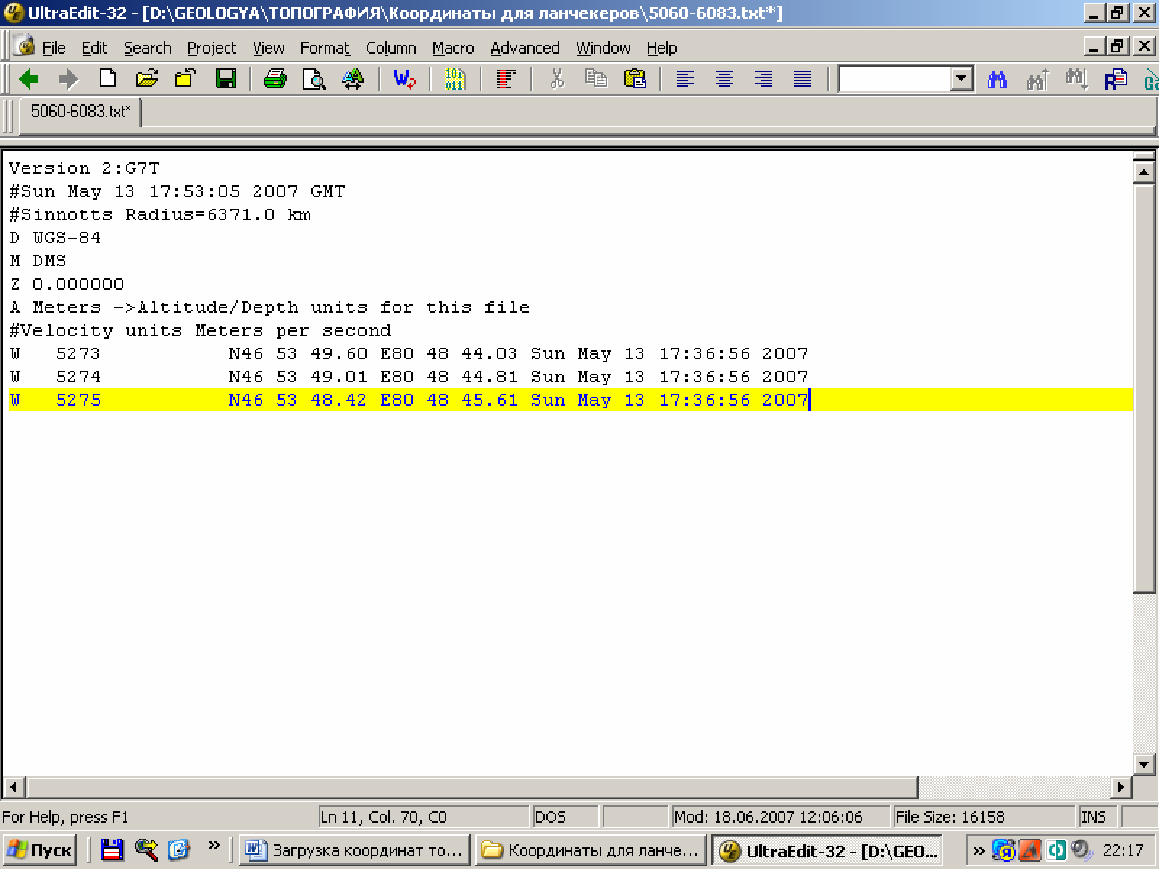This screenshot has height=869, width=1159.
Task: Click the "D WGS-84" datum line
Action: coord(55,238)
